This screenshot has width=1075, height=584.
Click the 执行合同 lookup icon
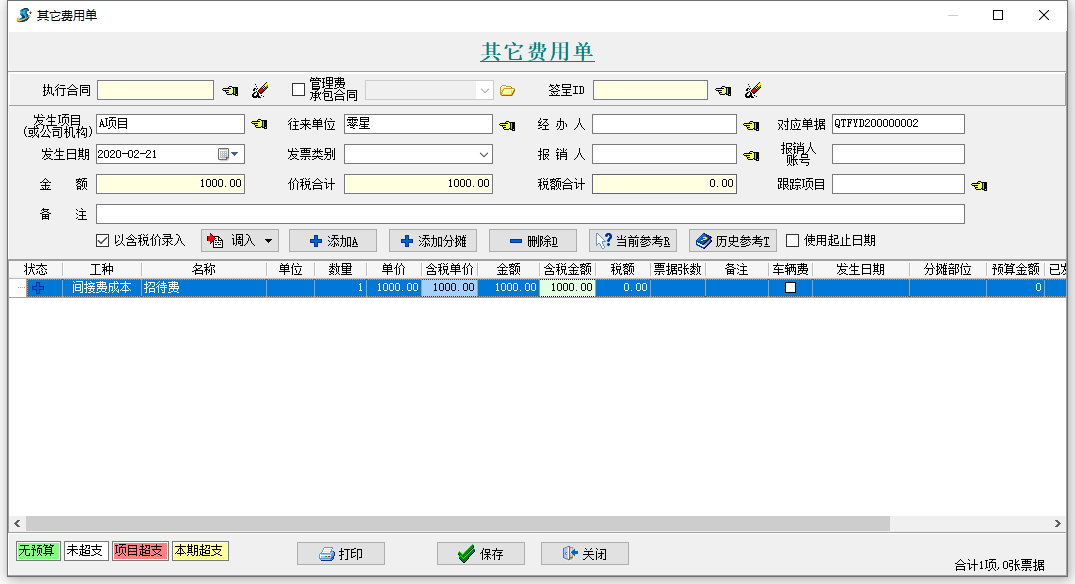(228, 89)
